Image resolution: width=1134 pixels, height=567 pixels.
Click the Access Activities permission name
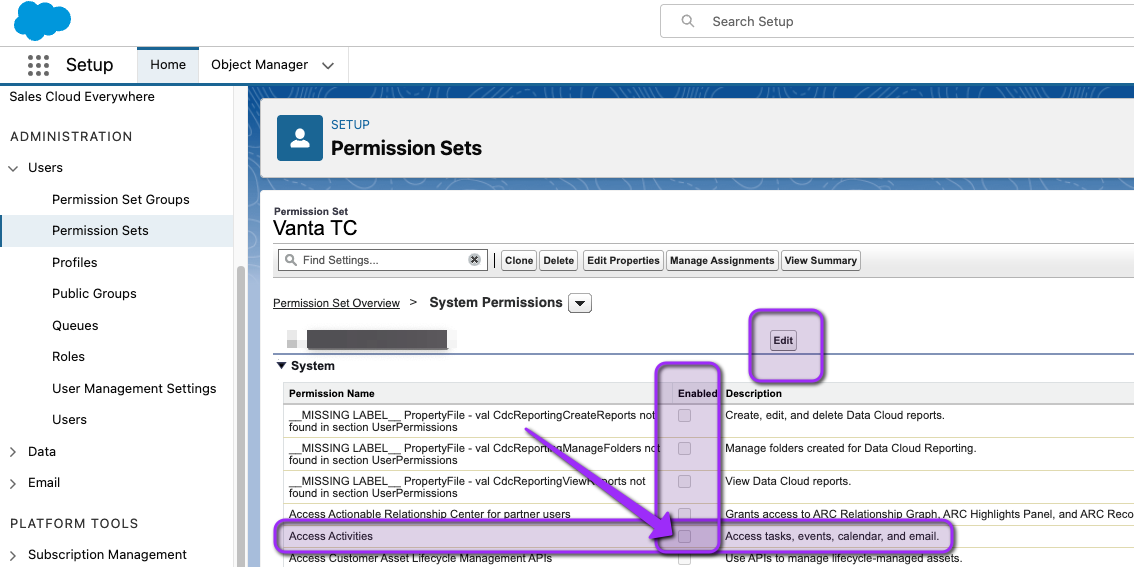pos(331,536)
